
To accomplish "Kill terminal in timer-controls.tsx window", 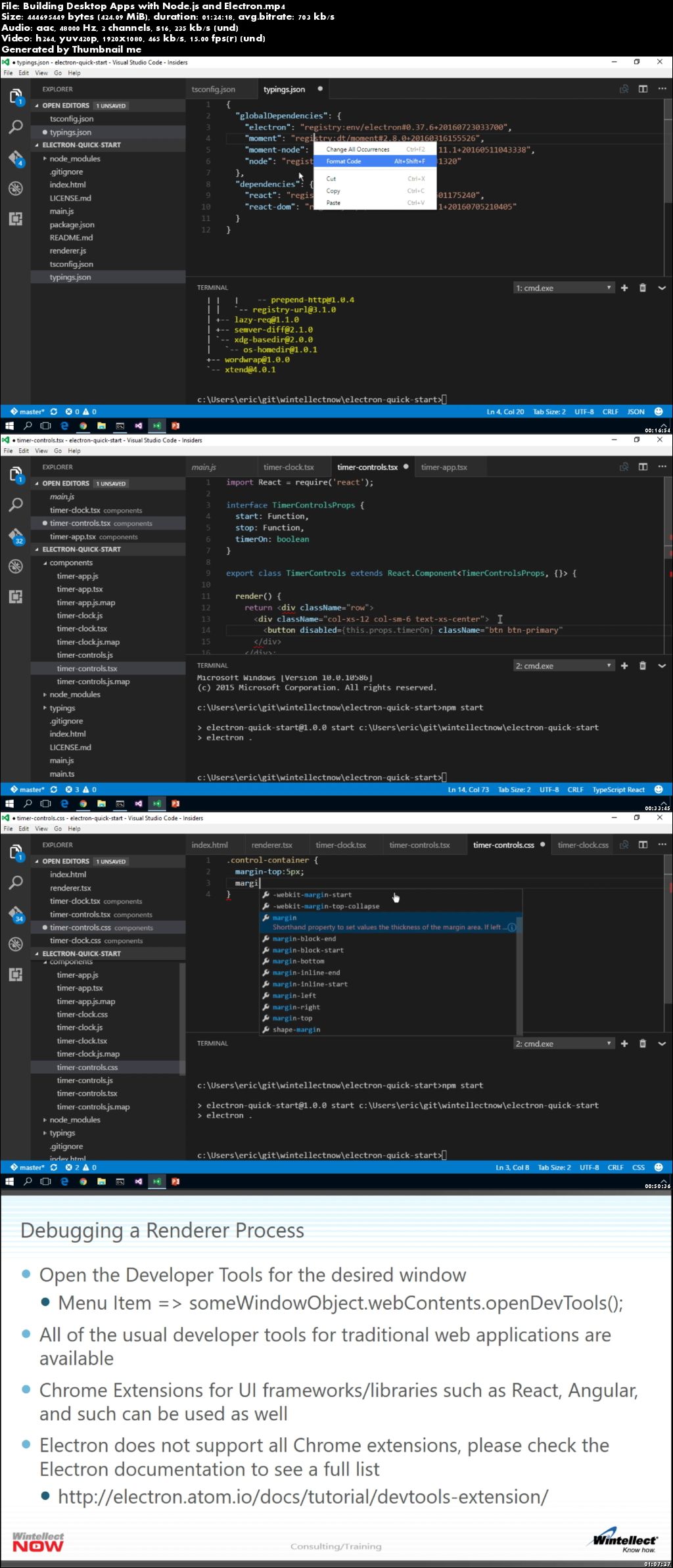I will (x=643, y=666).
